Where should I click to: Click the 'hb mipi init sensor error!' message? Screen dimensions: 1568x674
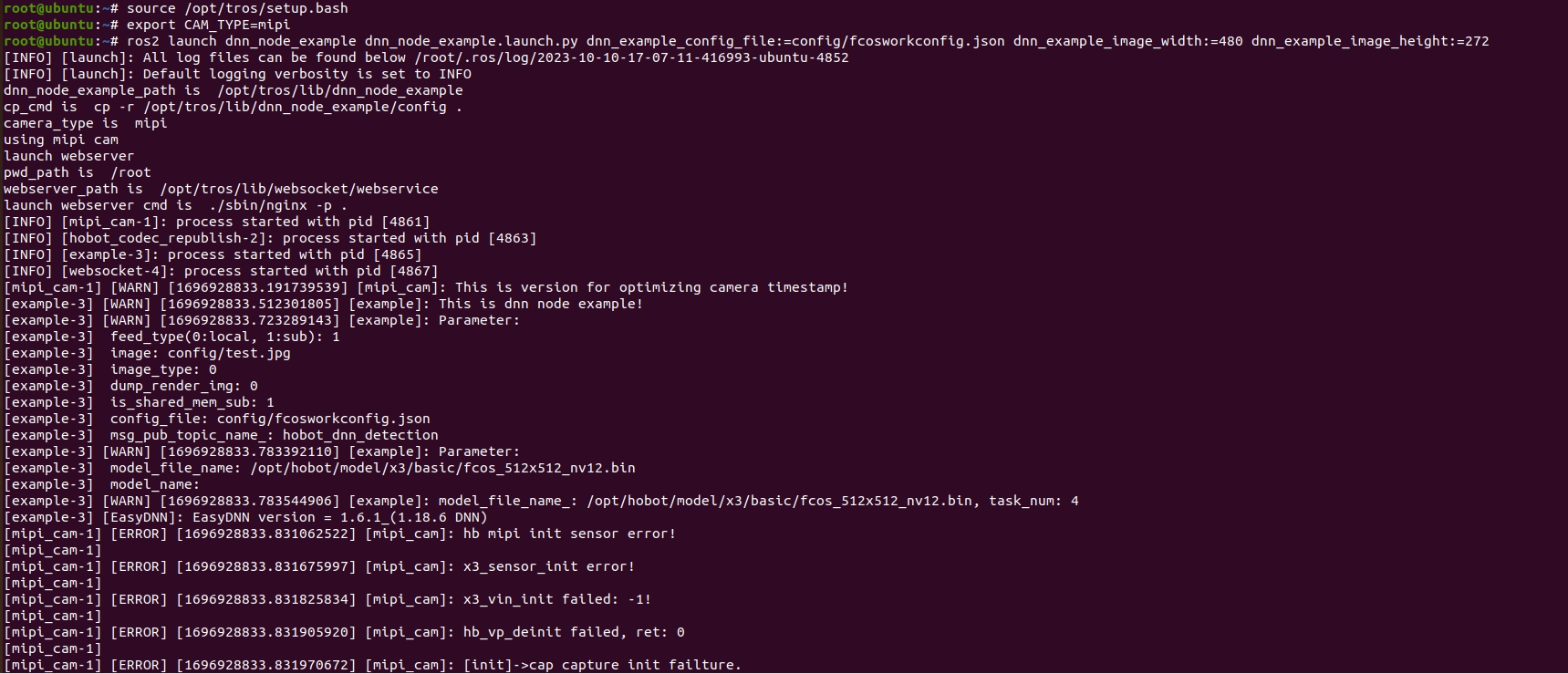pos(569,534)
